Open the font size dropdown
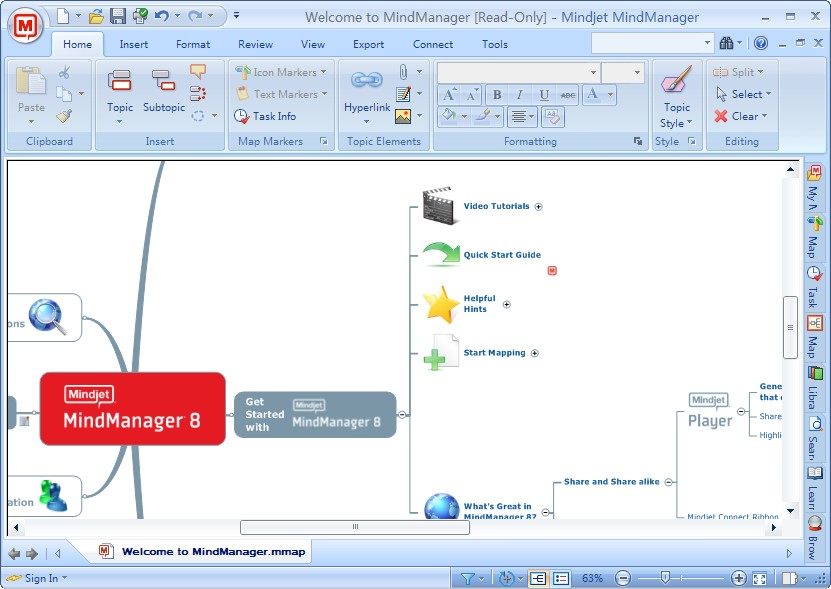This screenshot has width=831, height=589. tap(637, 72)
